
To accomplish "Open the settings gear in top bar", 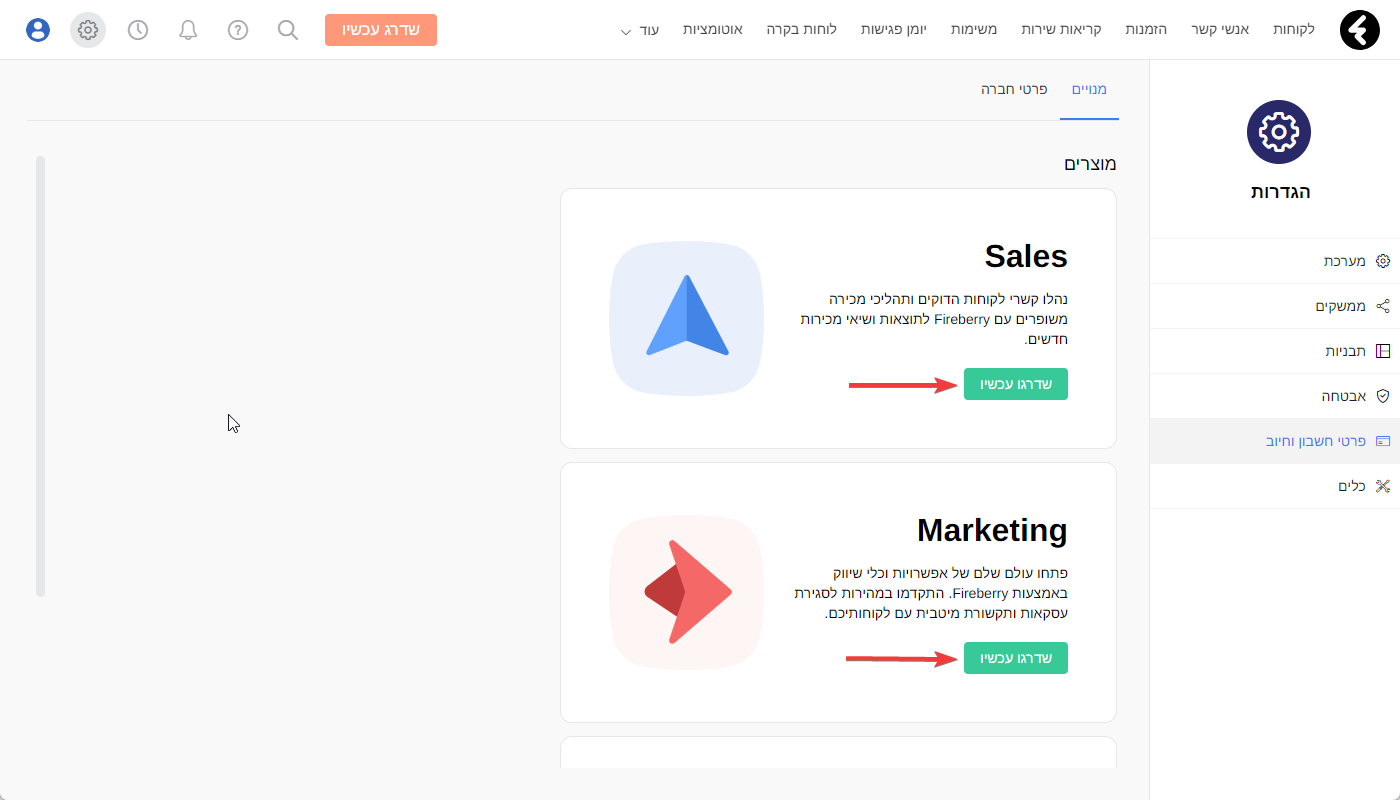I will click(x=88, y=30).
